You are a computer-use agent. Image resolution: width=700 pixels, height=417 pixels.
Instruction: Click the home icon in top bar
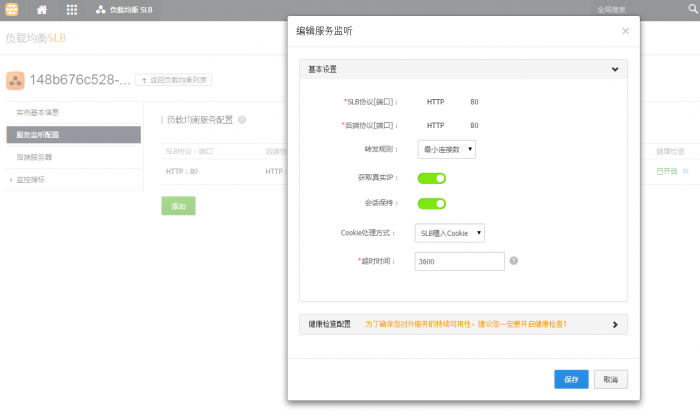pyautogui.click(x=42, y=9)
